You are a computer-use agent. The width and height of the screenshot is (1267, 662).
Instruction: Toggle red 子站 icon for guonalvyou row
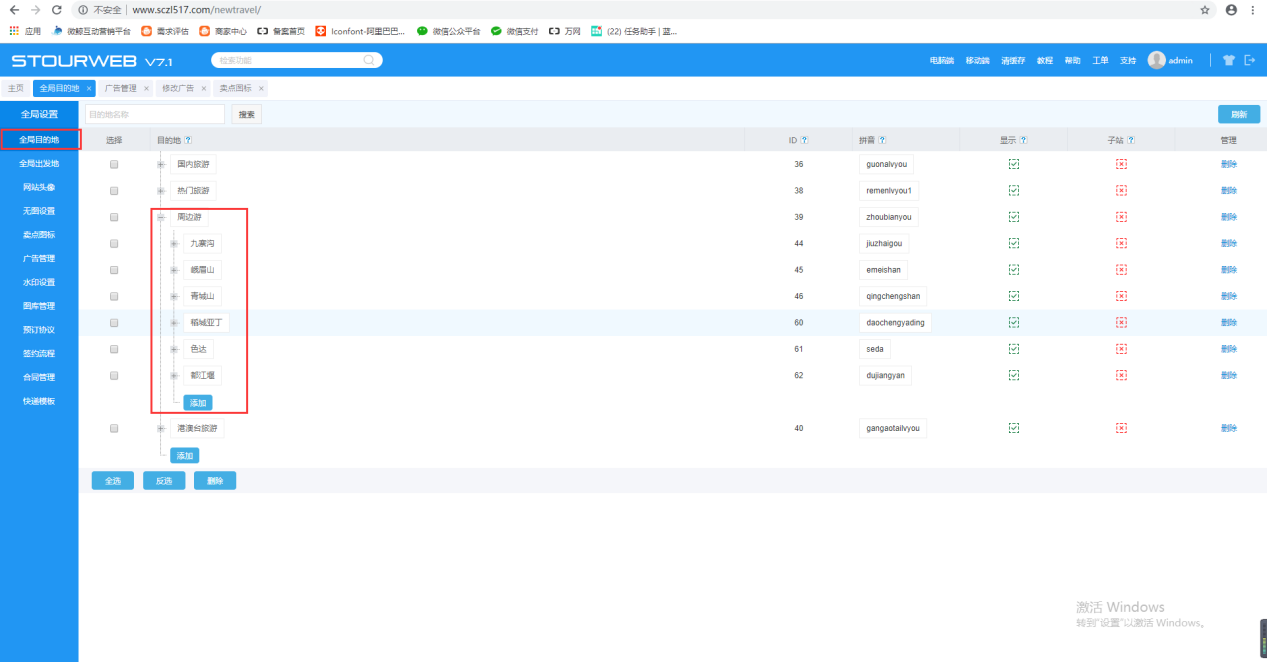(1121, 164)
